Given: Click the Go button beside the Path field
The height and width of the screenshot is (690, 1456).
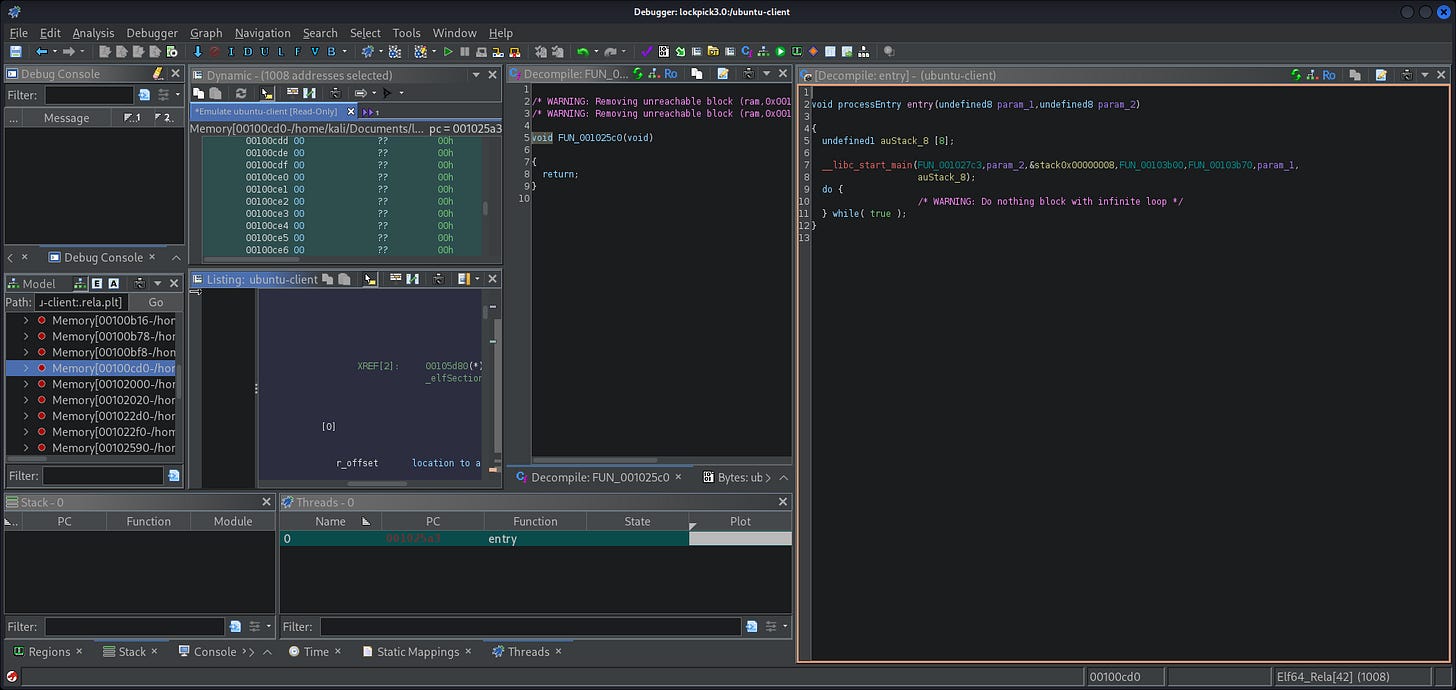Looking at the screenshot, I should [156, 302].
